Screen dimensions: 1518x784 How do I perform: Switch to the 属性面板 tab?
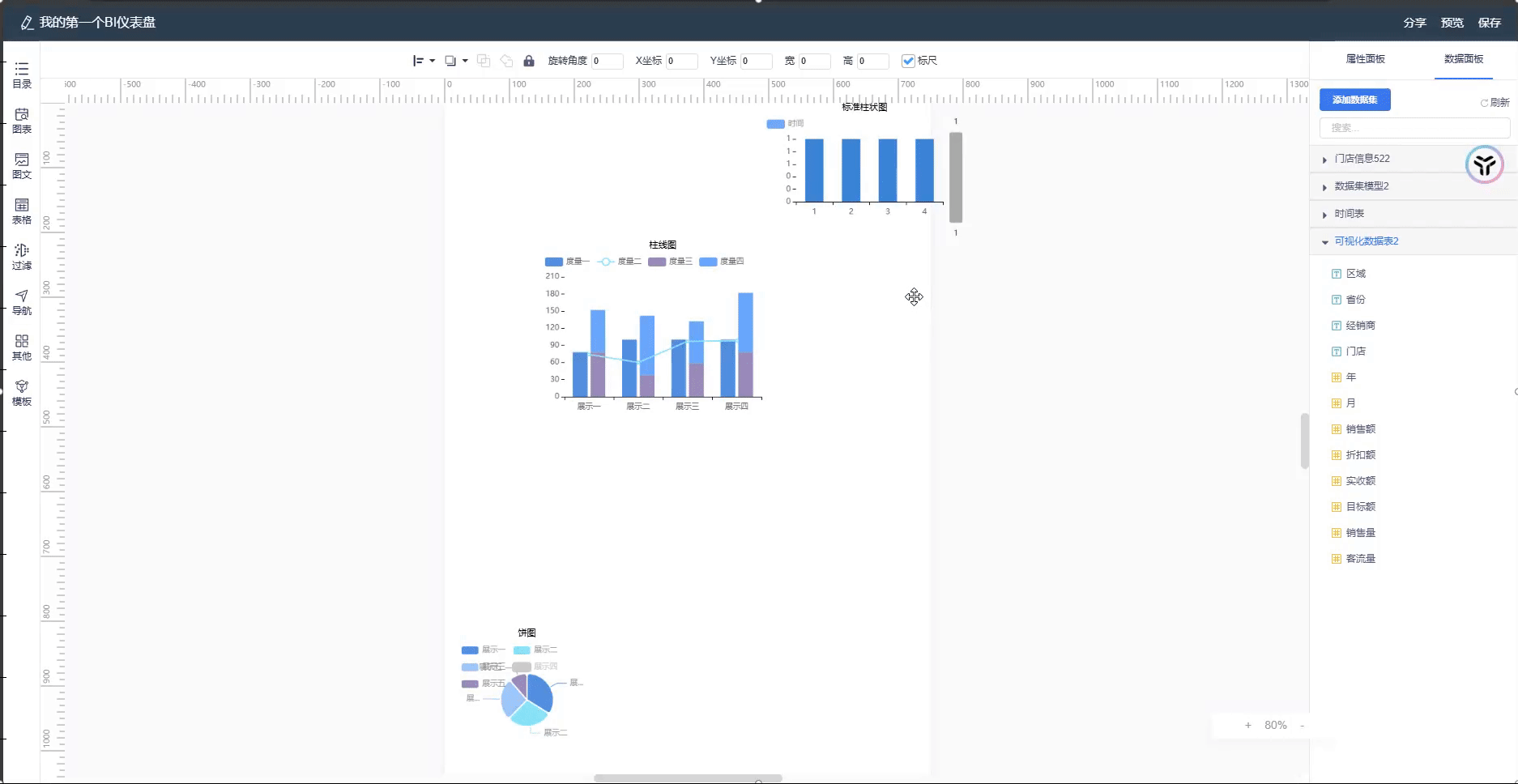(1365, 59)
